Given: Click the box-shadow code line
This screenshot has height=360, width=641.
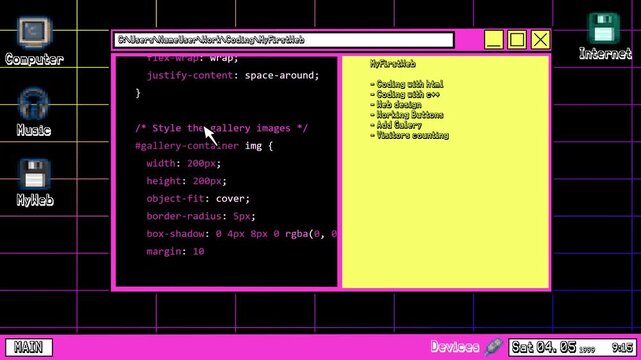Looking at the screenshot, I should click(x=242, y=234).
